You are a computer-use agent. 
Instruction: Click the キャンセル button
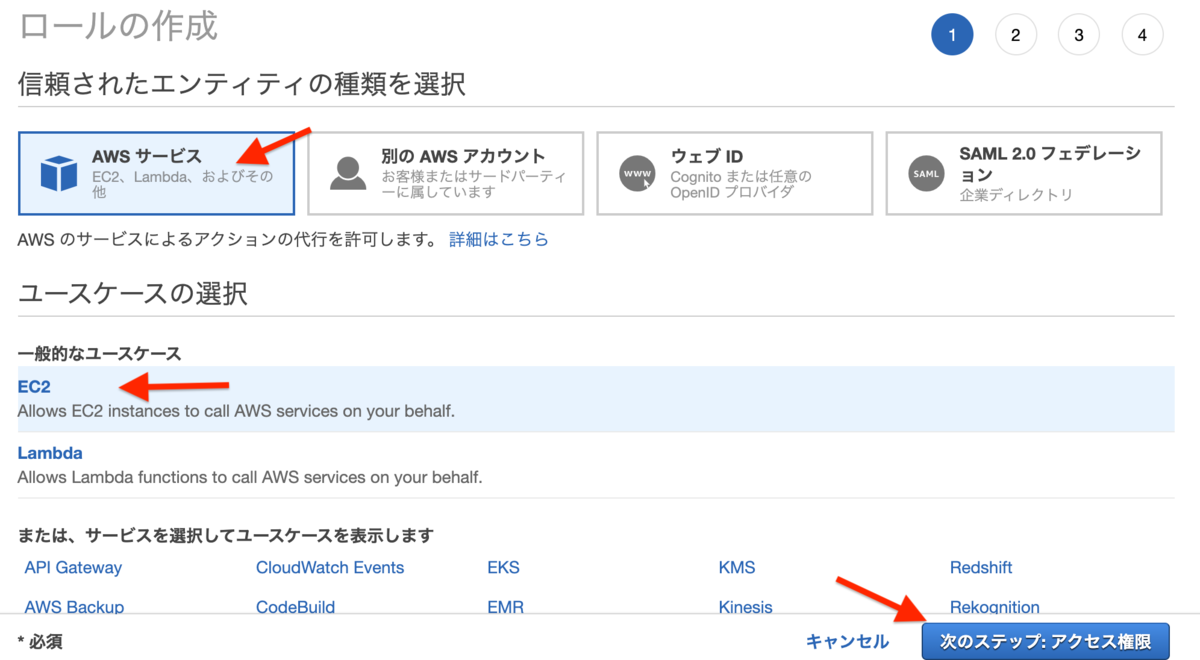click(847, 642)
